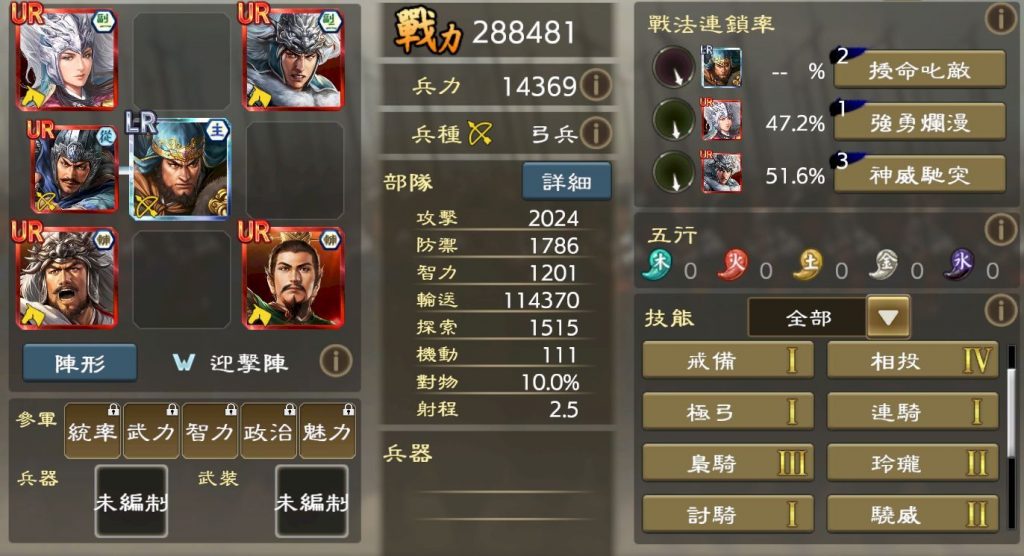Image resolution: width=1024 pixels, height=556 pixels.
Task: Open info icon for 戰法連鎖率 panel
Action: [x=1000, y=19]
